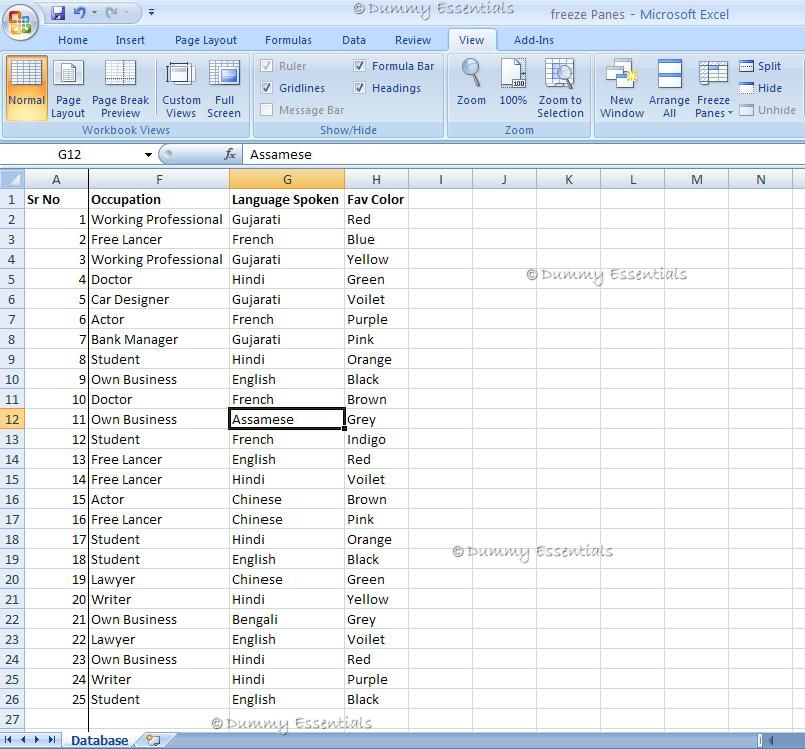Open the Undo history dropdown arrow
The height and width of the screenshot is (749, 805).
coord(94,12)
